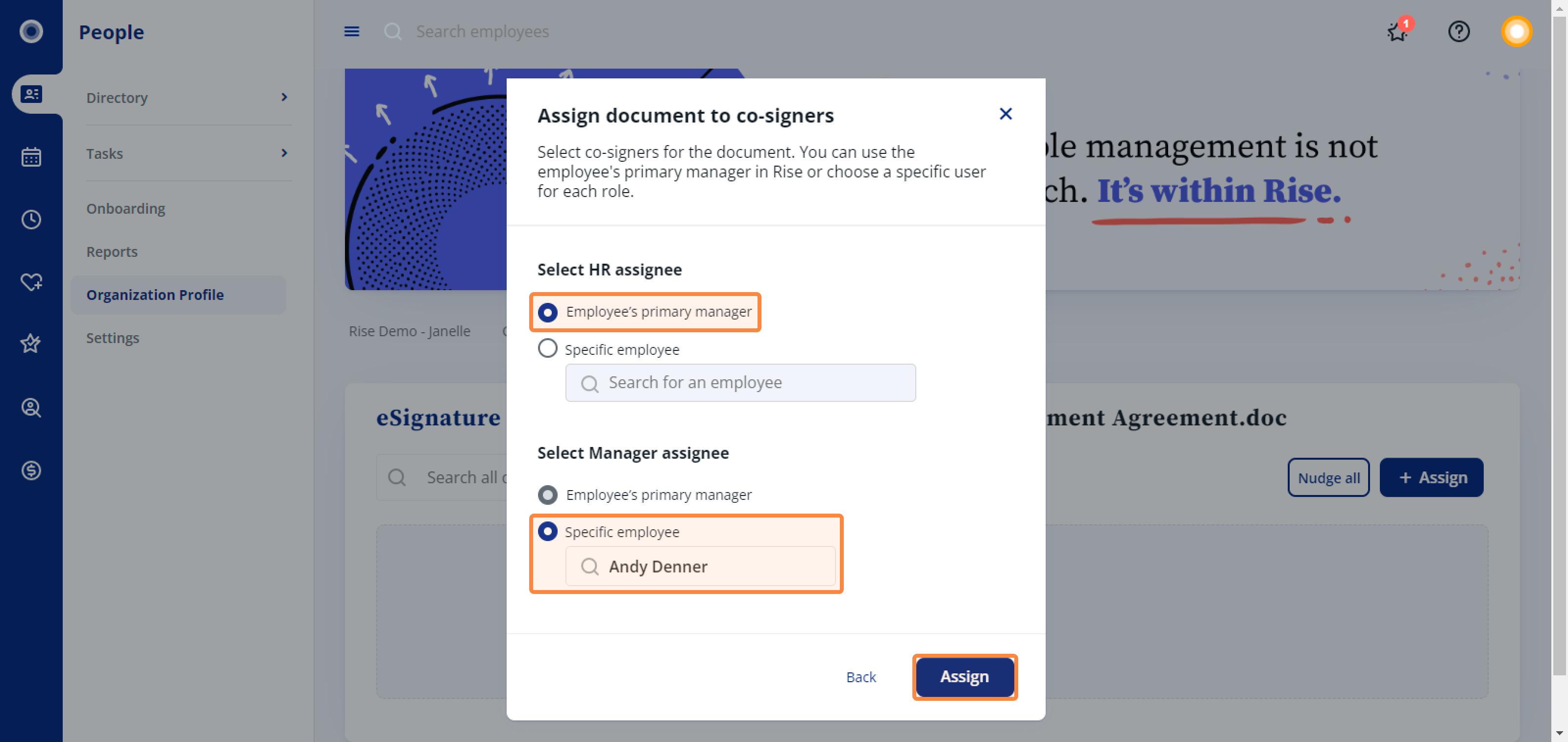Image resolution: width=1568 pixels, height=742 pixels.
Task: Select HR Employee's primary manager radio
Action: (x=547, y=312)
